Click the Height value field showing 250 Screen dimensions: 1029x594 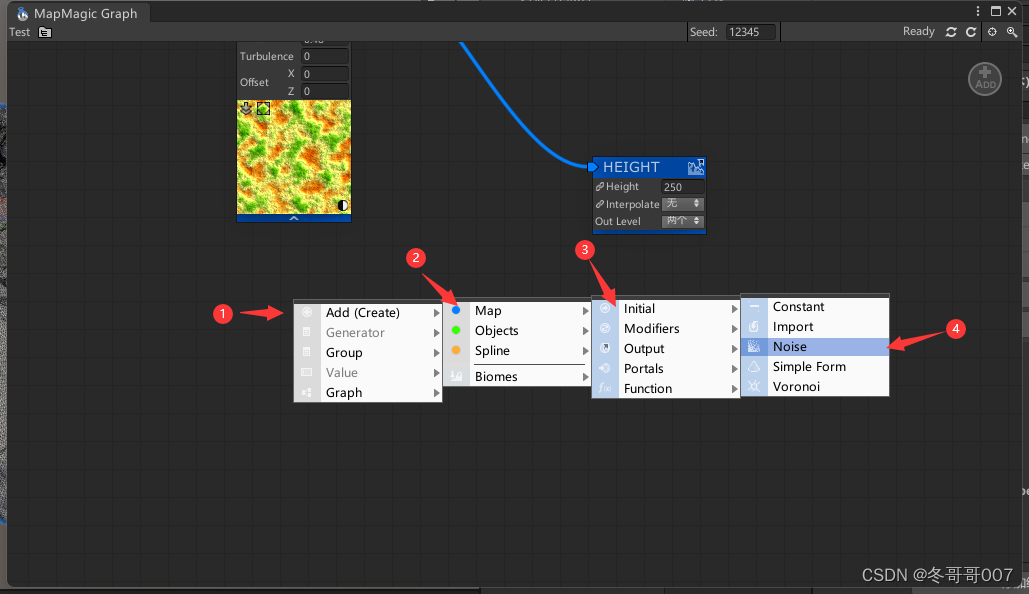[681, 186]
